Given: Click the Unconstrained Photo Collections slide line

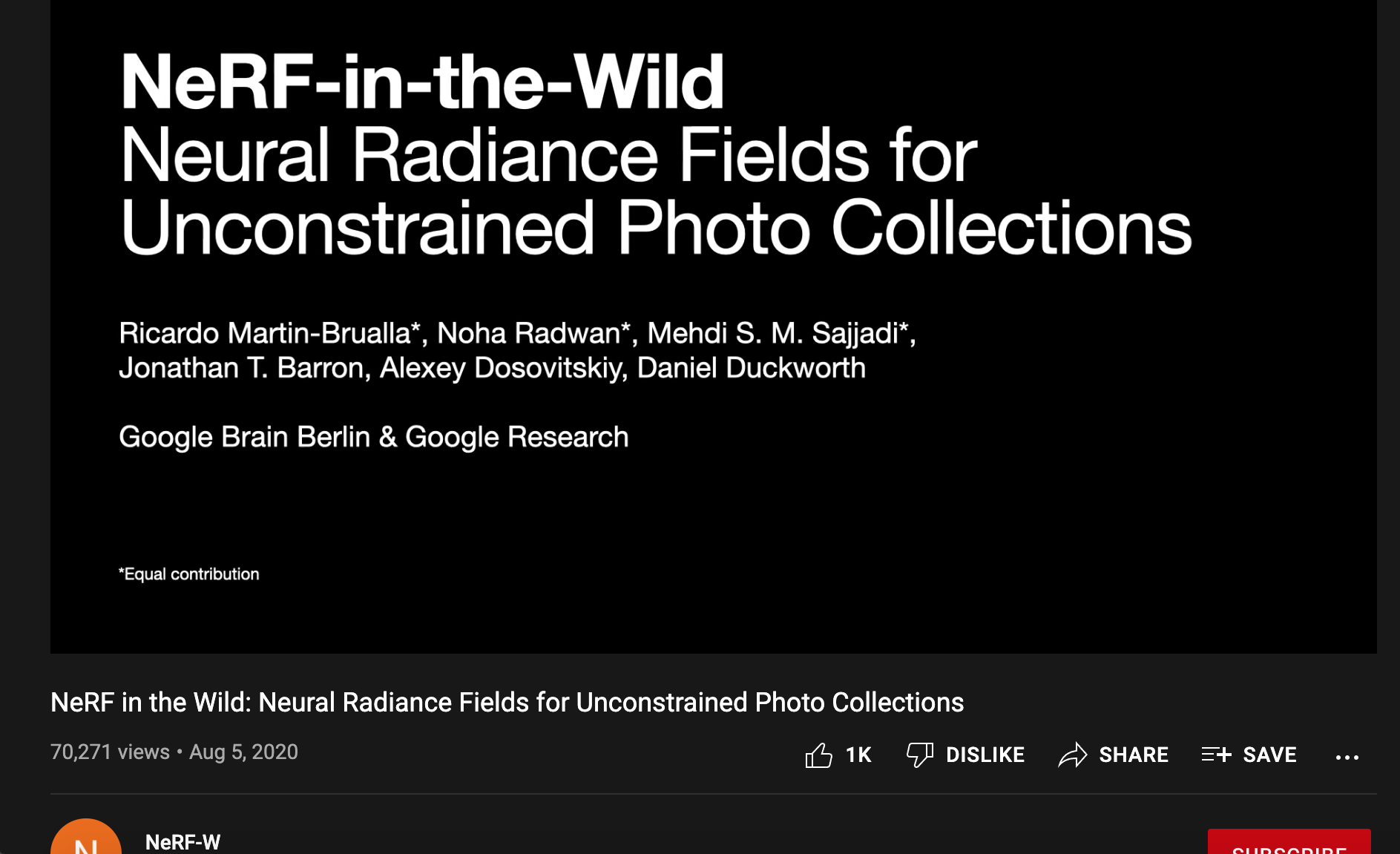Looking at the screenshot, I should (656, 229).
